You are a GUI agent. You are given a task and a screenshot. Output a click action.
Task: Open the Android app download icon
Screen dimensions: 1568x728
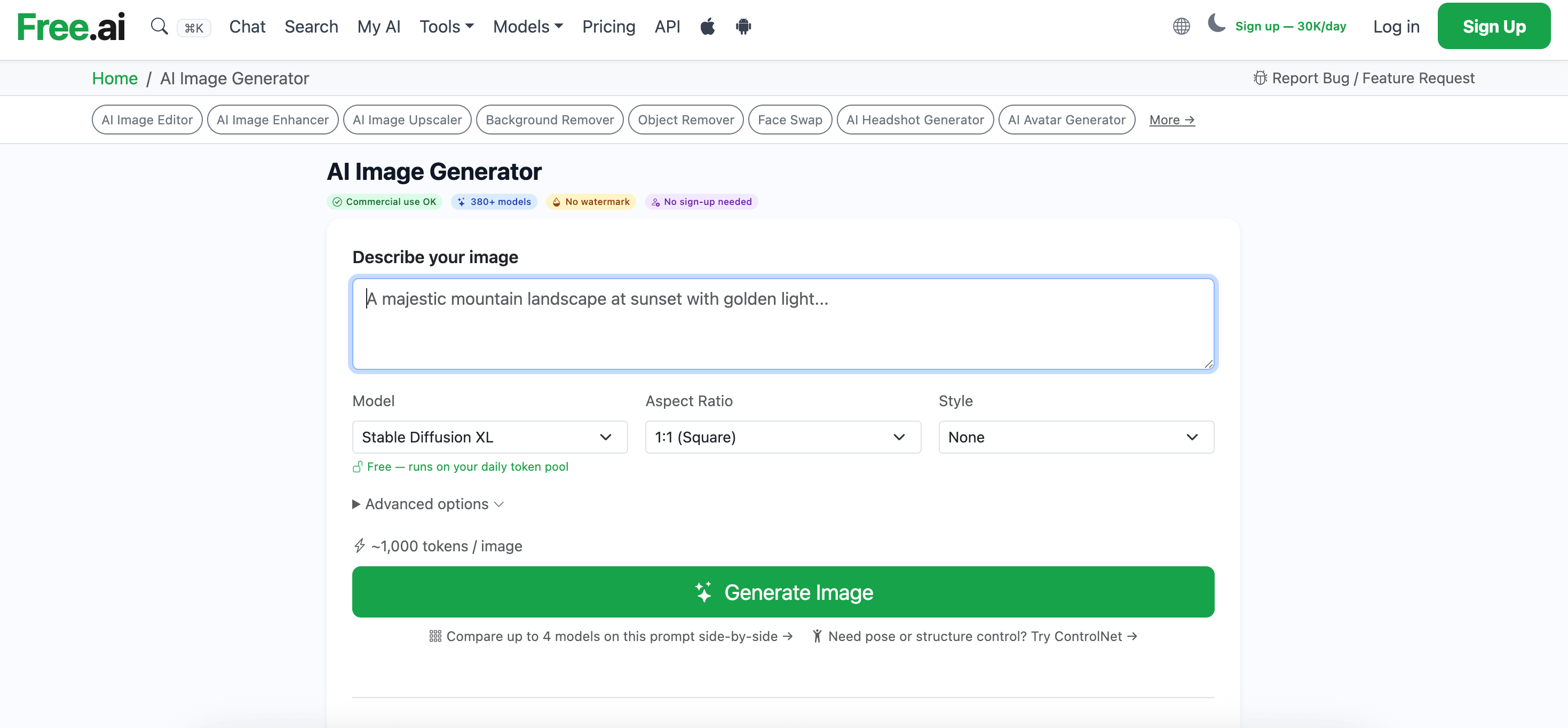743,26
